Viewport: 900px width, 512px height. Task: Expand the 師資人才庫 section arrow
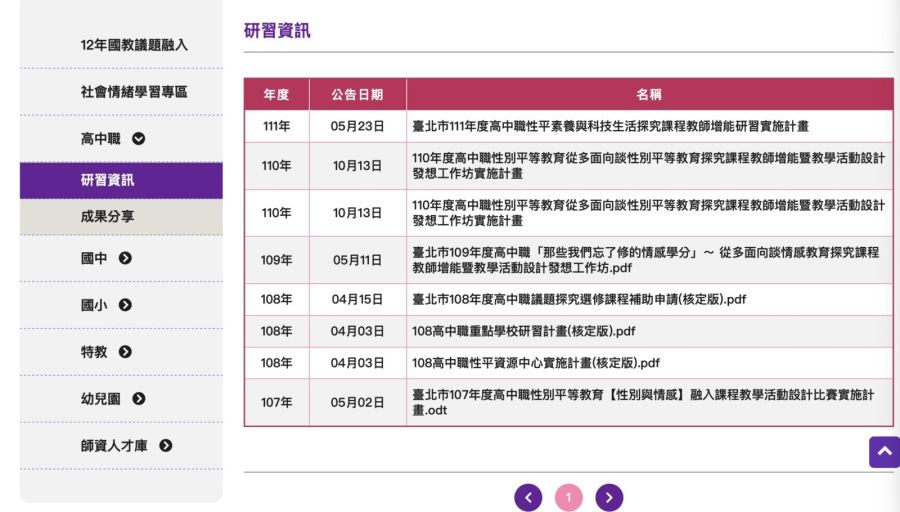point(166,446)
